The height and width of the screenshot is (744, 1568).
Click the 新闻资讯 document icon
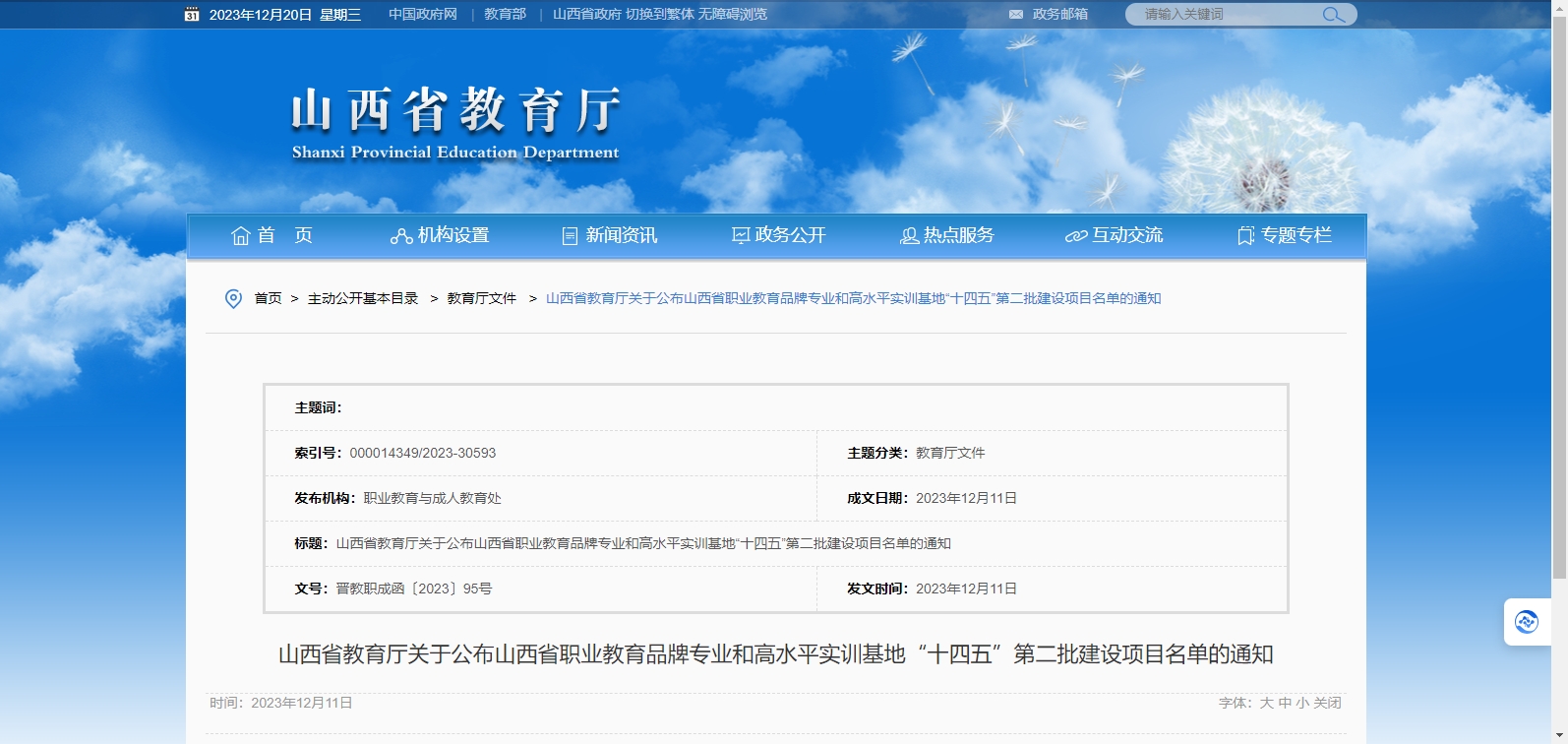coord(570,236)
